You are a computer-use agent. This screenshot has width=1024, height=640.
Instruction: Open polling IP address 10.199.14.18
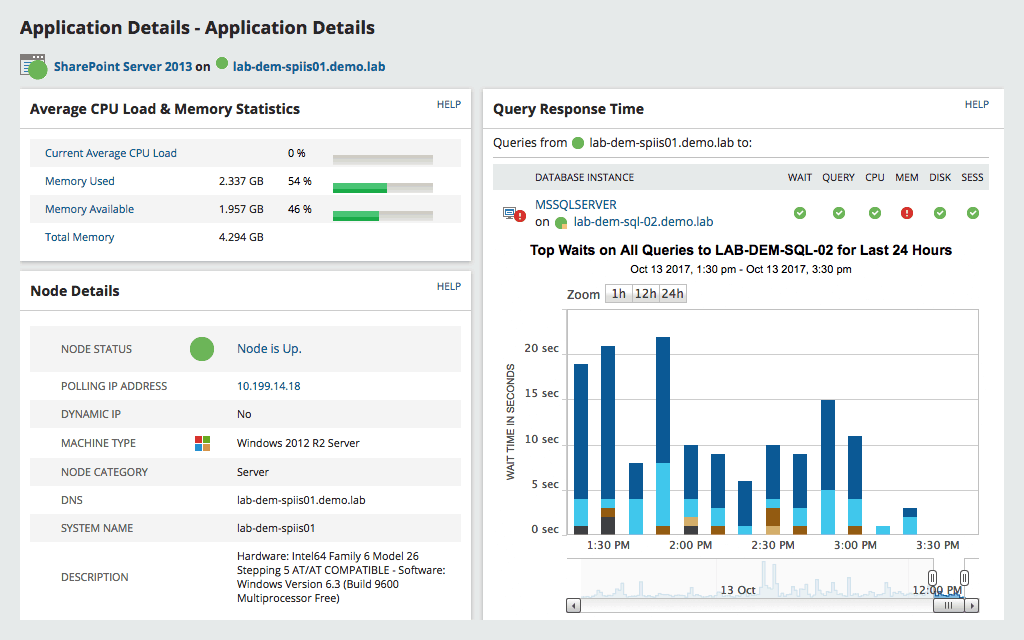(268, 386)
